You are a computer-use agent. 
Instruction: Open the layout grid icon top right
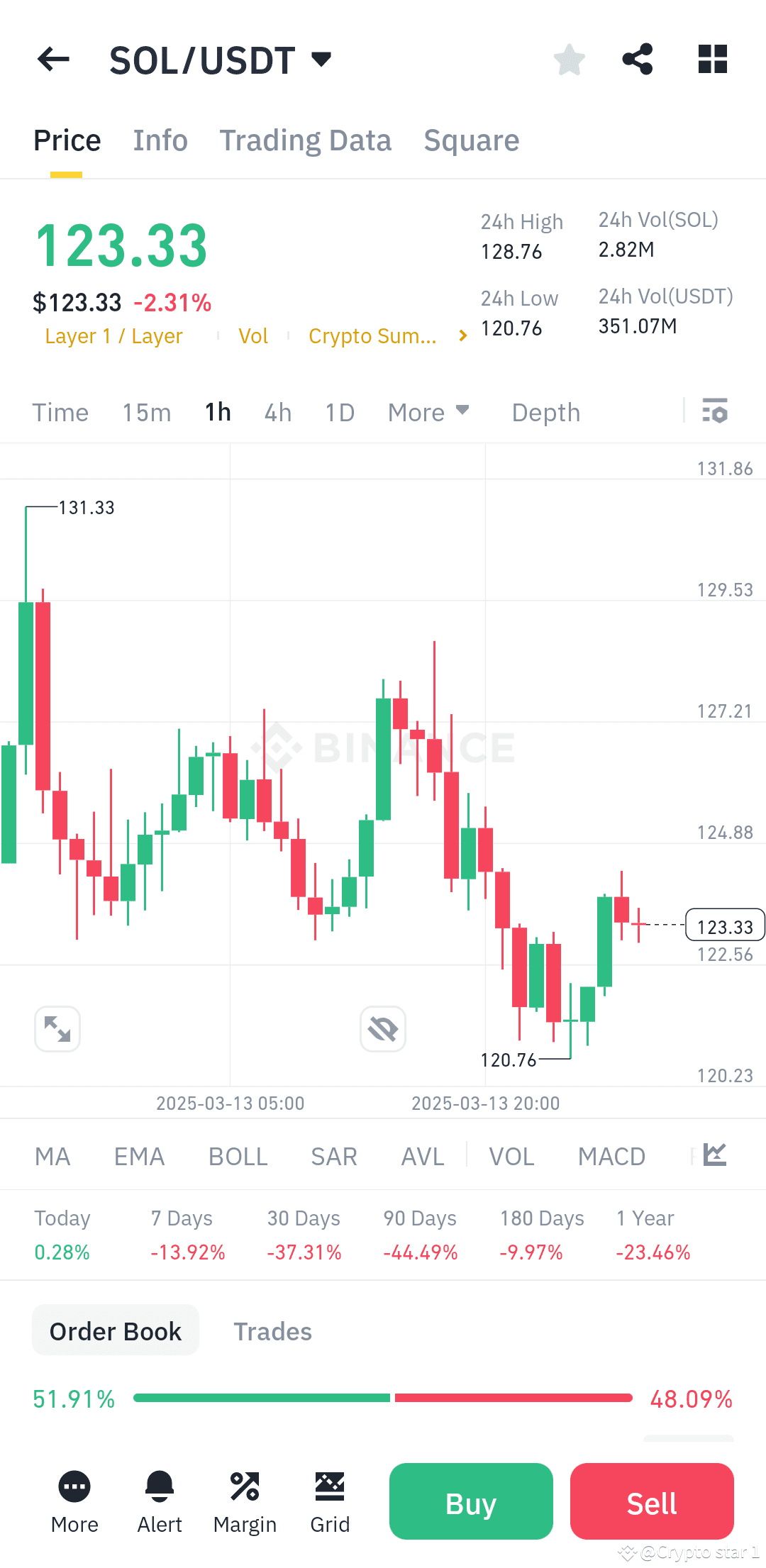[x=712, y=60]
